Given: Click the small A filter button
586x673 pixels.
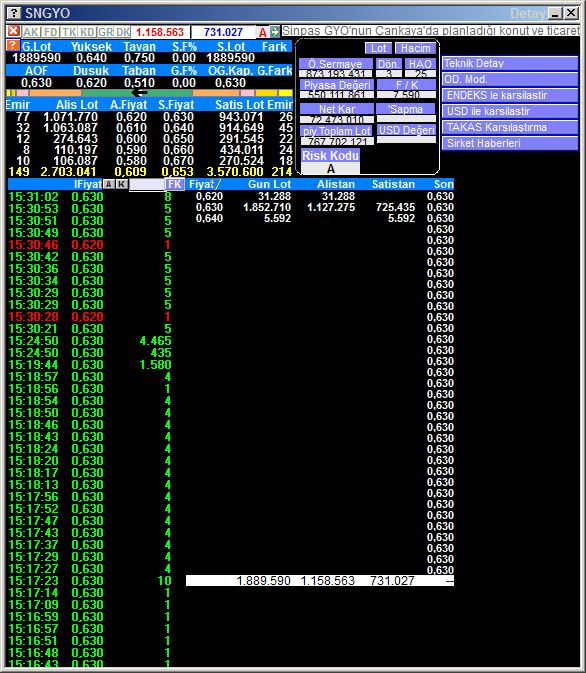Looking at the screenshot, I should (x=109, y=184).
